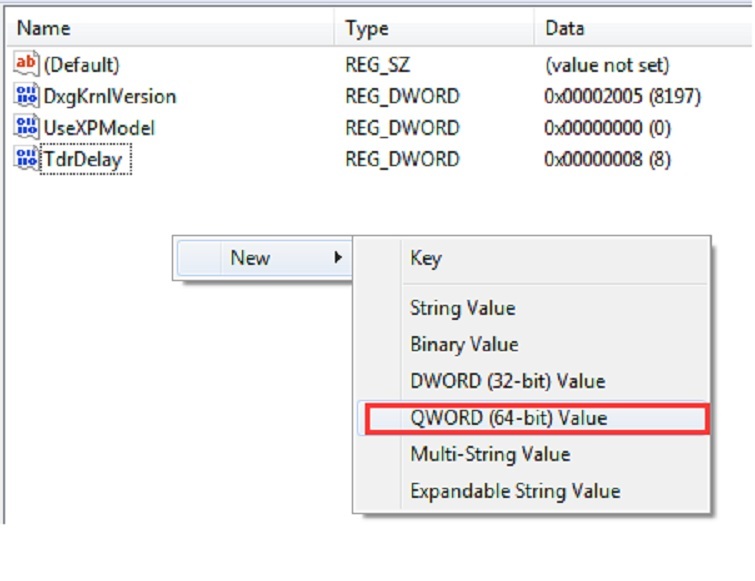Click the (Default) string value icon
This screenshot has width=755, height=581.
coord(26,65)
